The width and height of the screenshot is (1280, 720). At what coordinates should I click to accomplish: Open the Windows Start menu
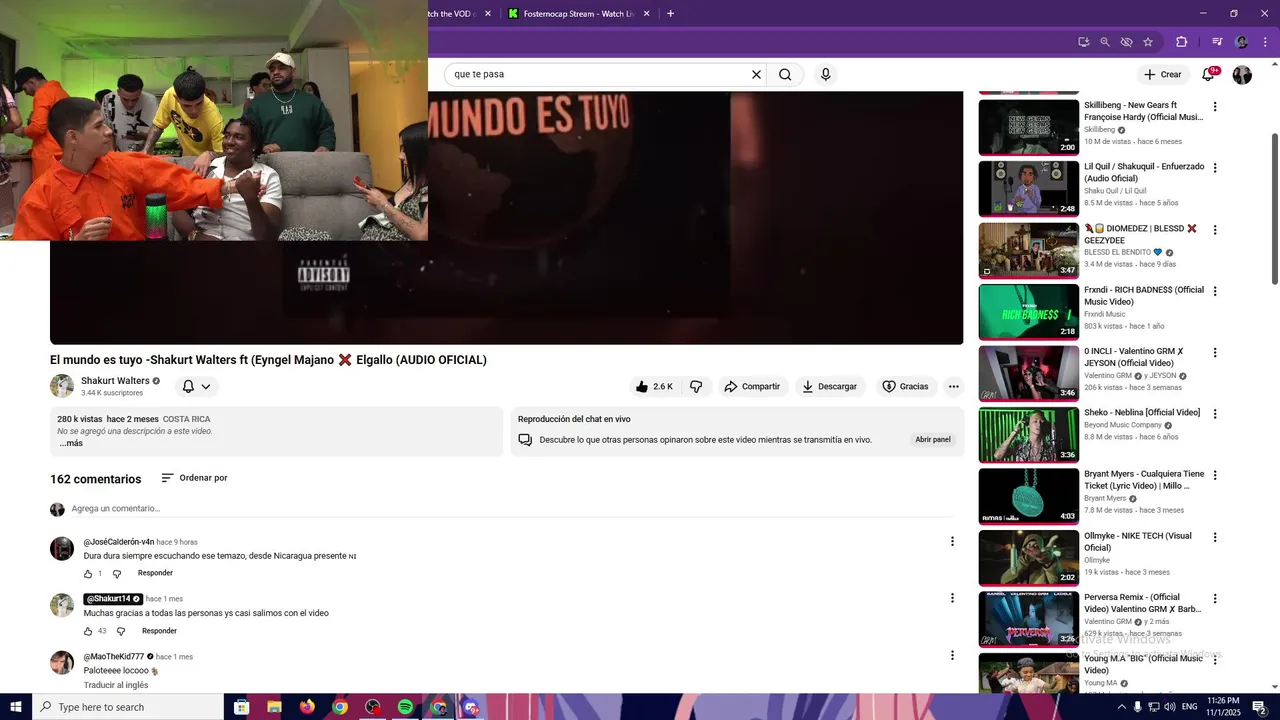15,707
